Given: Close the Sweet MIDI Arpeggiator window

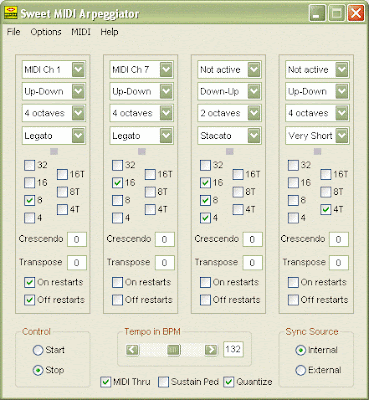Looking at the screenshot, I should pyautogui.click(x=356, y=13).
